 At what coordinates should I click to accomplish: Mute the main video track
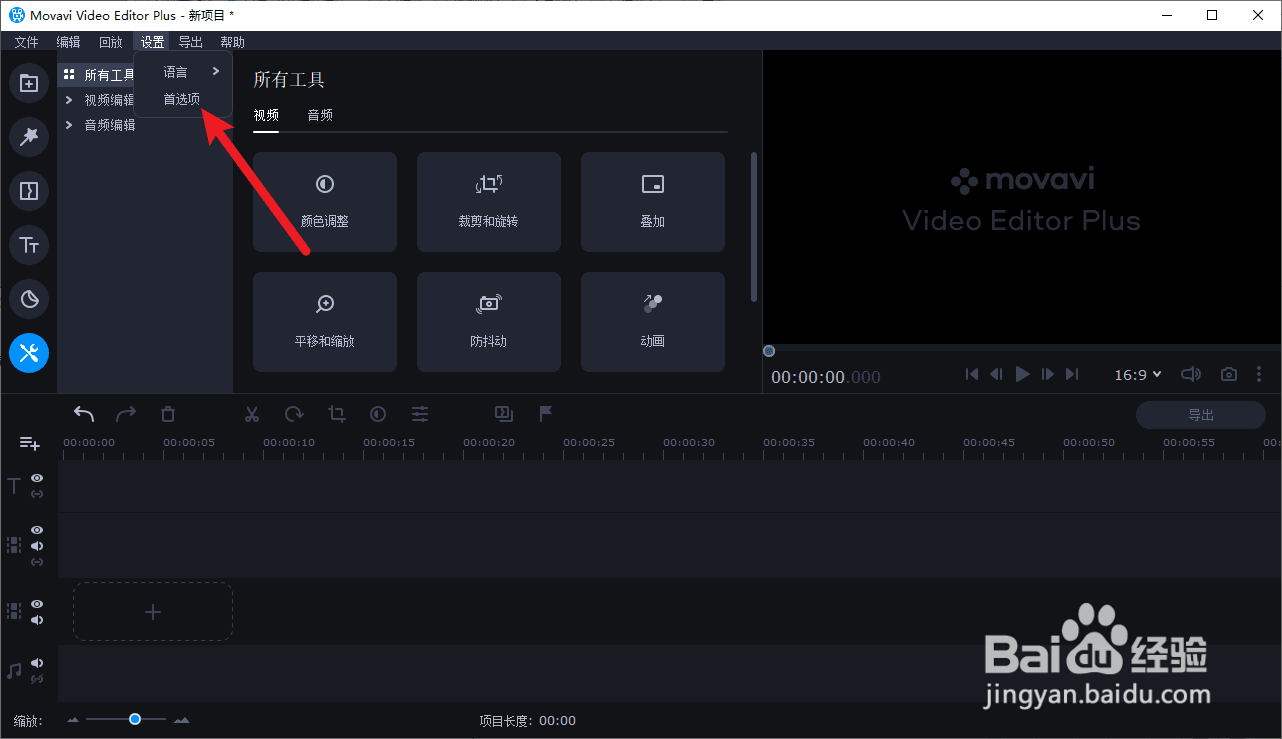click(x=37, y=620)
